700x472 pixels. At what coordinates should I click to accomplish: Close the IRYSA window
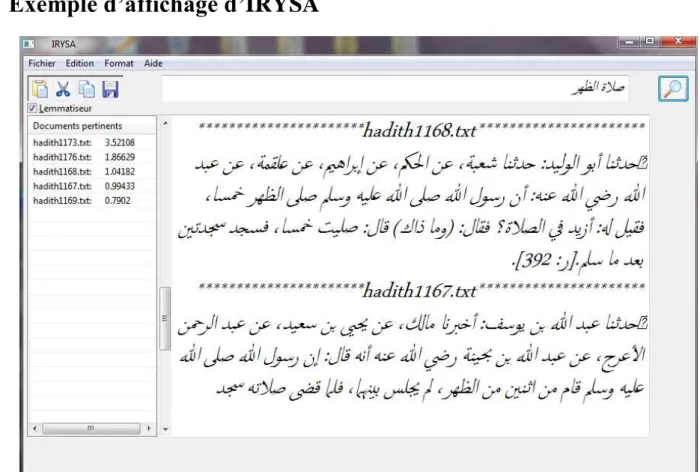(678, 41)
